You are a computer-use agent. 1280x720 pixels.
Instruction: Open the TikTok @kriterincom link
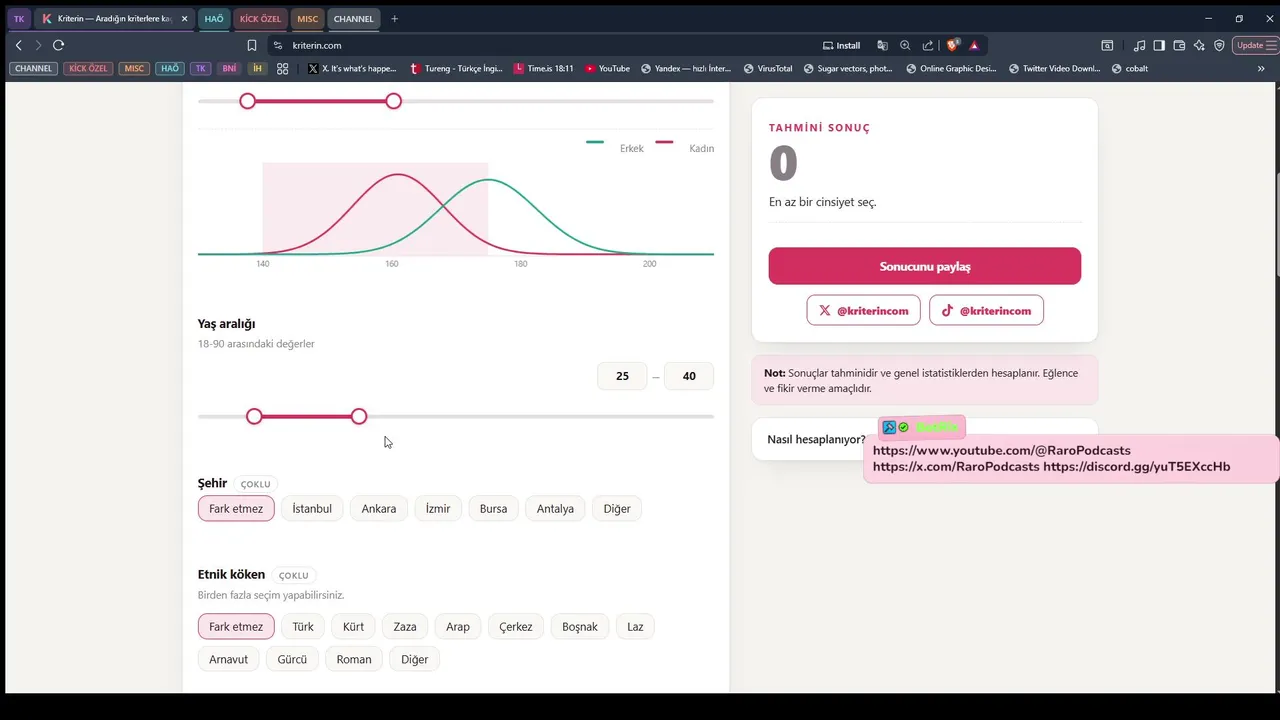pos(986,310)
